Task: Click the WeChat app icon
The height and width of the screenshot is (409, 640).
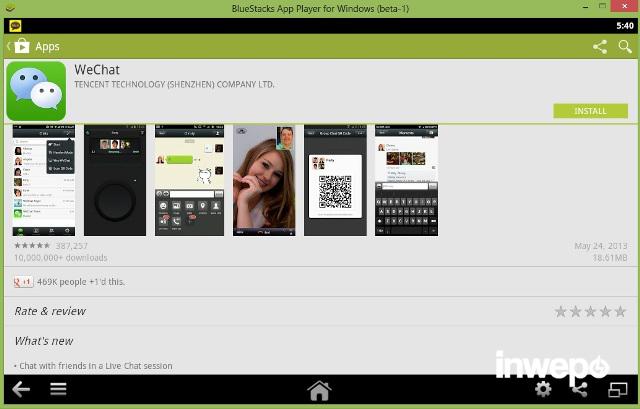Action: (36, 91)
